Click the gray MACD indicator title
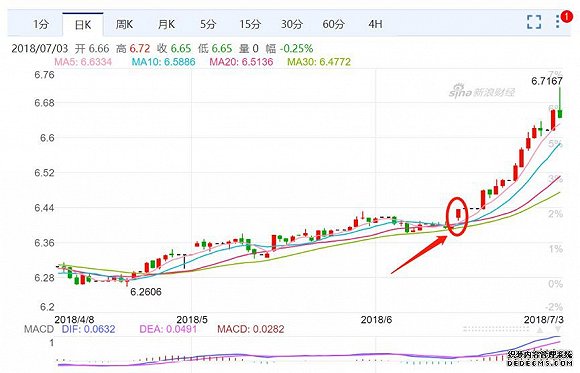580x373 pixels. [39, 329]
